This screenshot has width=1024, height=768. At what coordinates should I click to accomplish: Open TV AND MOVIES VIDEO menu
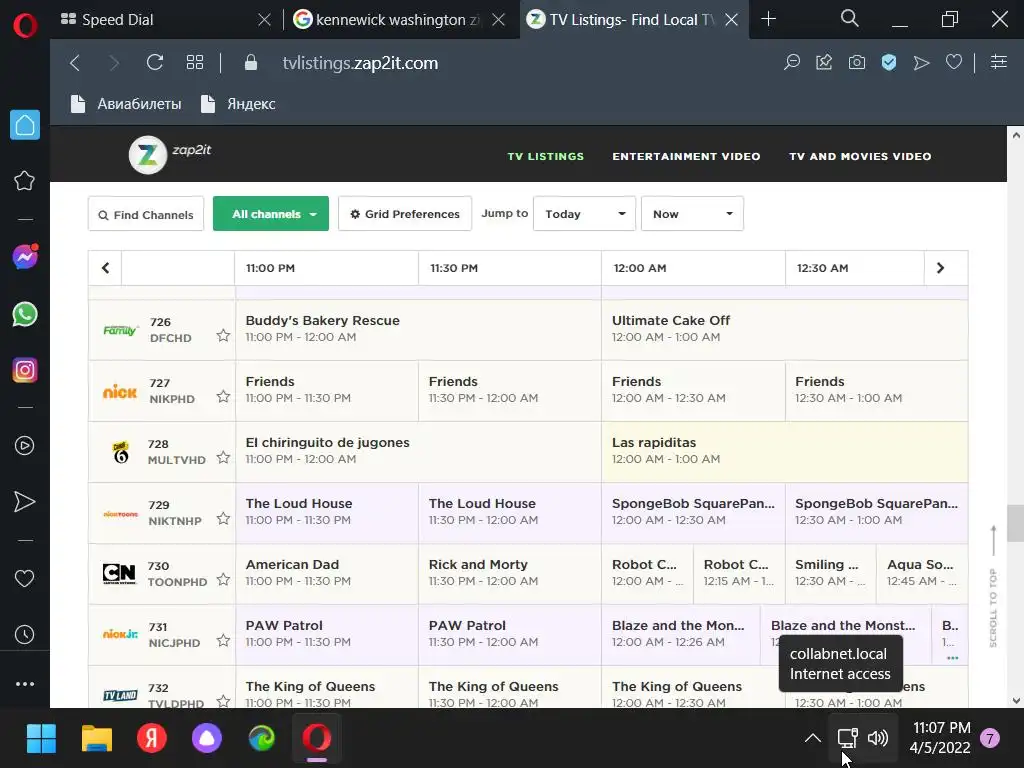(x=860, y=157)
